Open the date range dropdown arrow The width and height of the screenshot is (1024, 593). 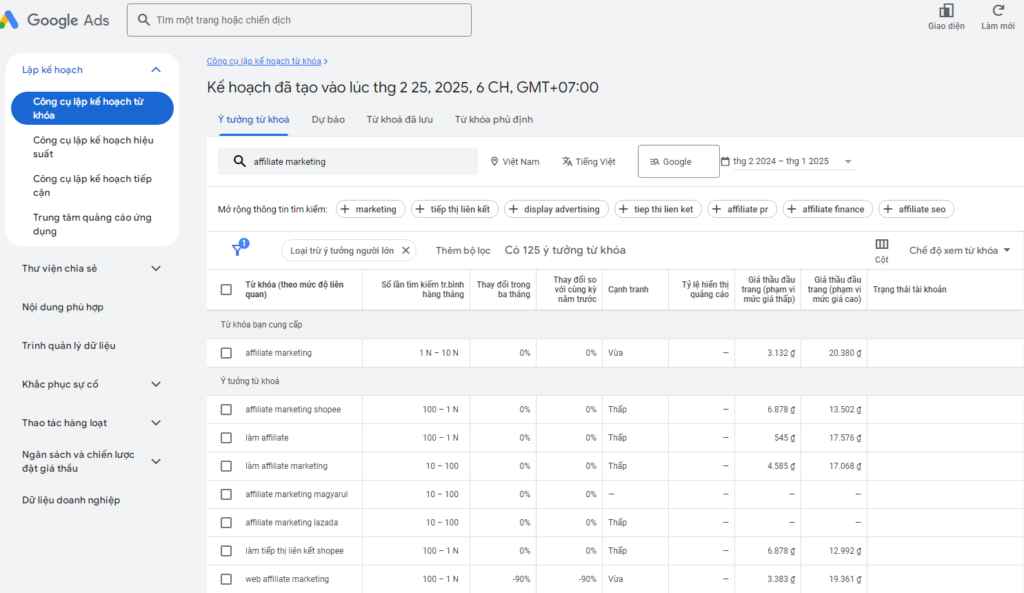[x=848, y=161]
